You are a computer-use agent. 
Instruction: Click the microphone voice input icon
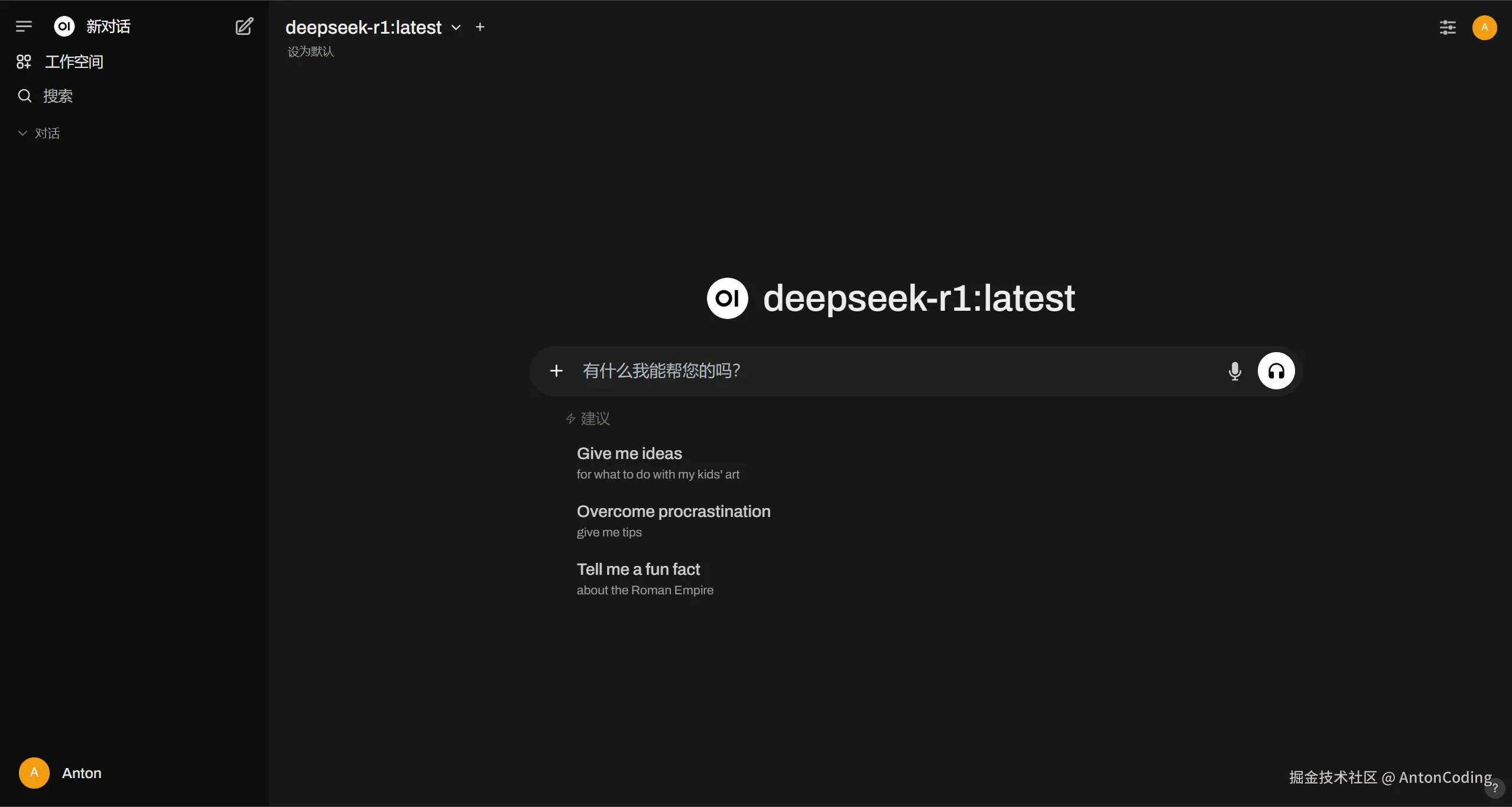click(x=1235, y=371)
